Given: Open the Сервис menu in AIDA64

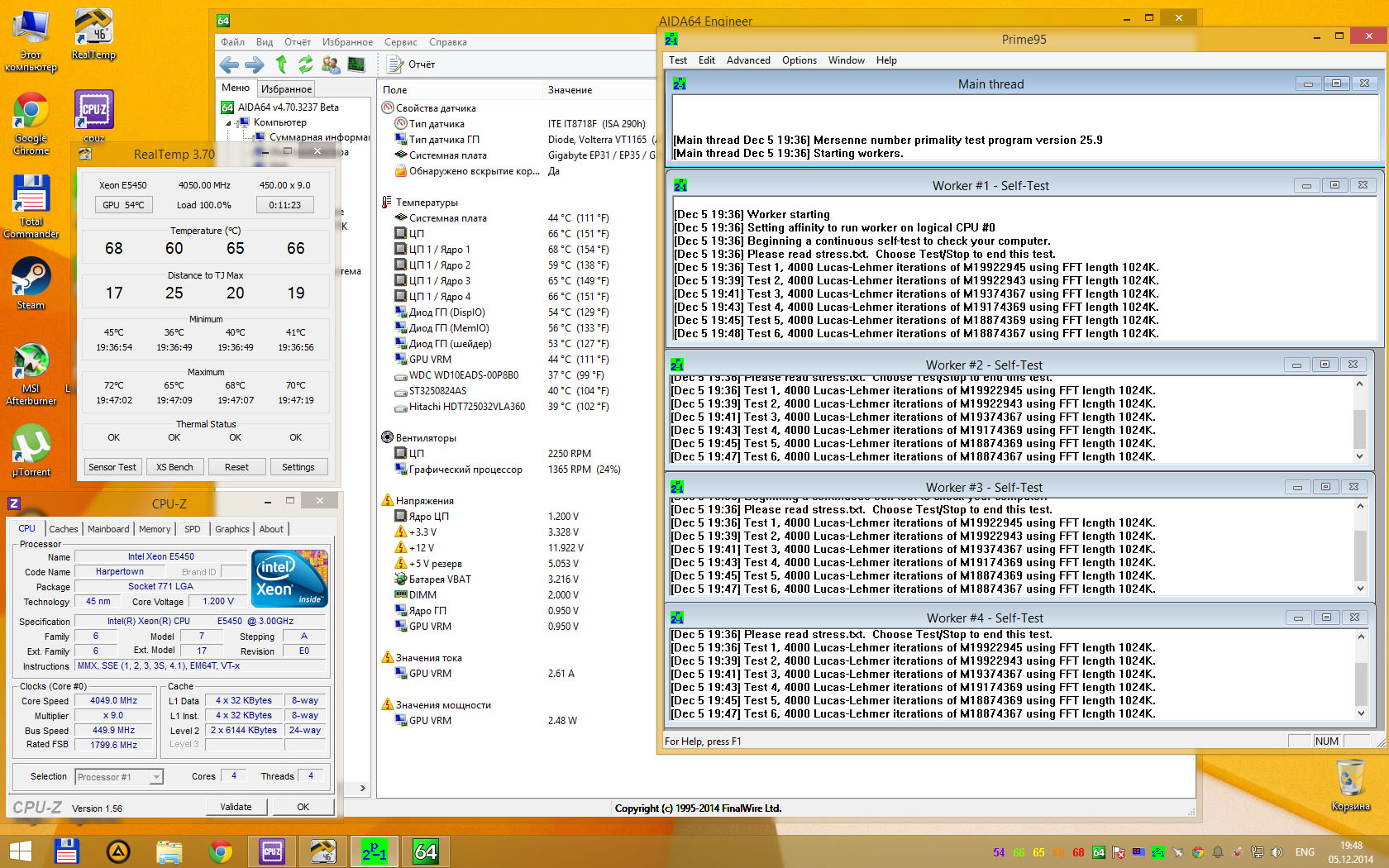Looking at the screenshot, I should coord(401,42).
